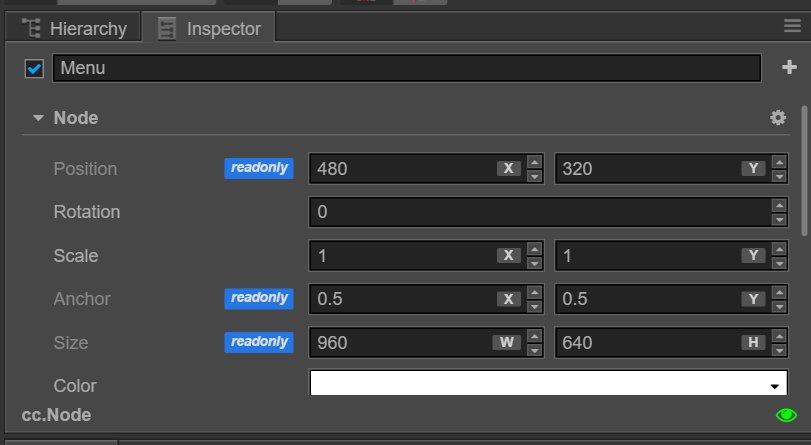The width and height of the screenshot is (811, 445).
Task: Collapse the Node section triangle
Action: pos(38,118)
